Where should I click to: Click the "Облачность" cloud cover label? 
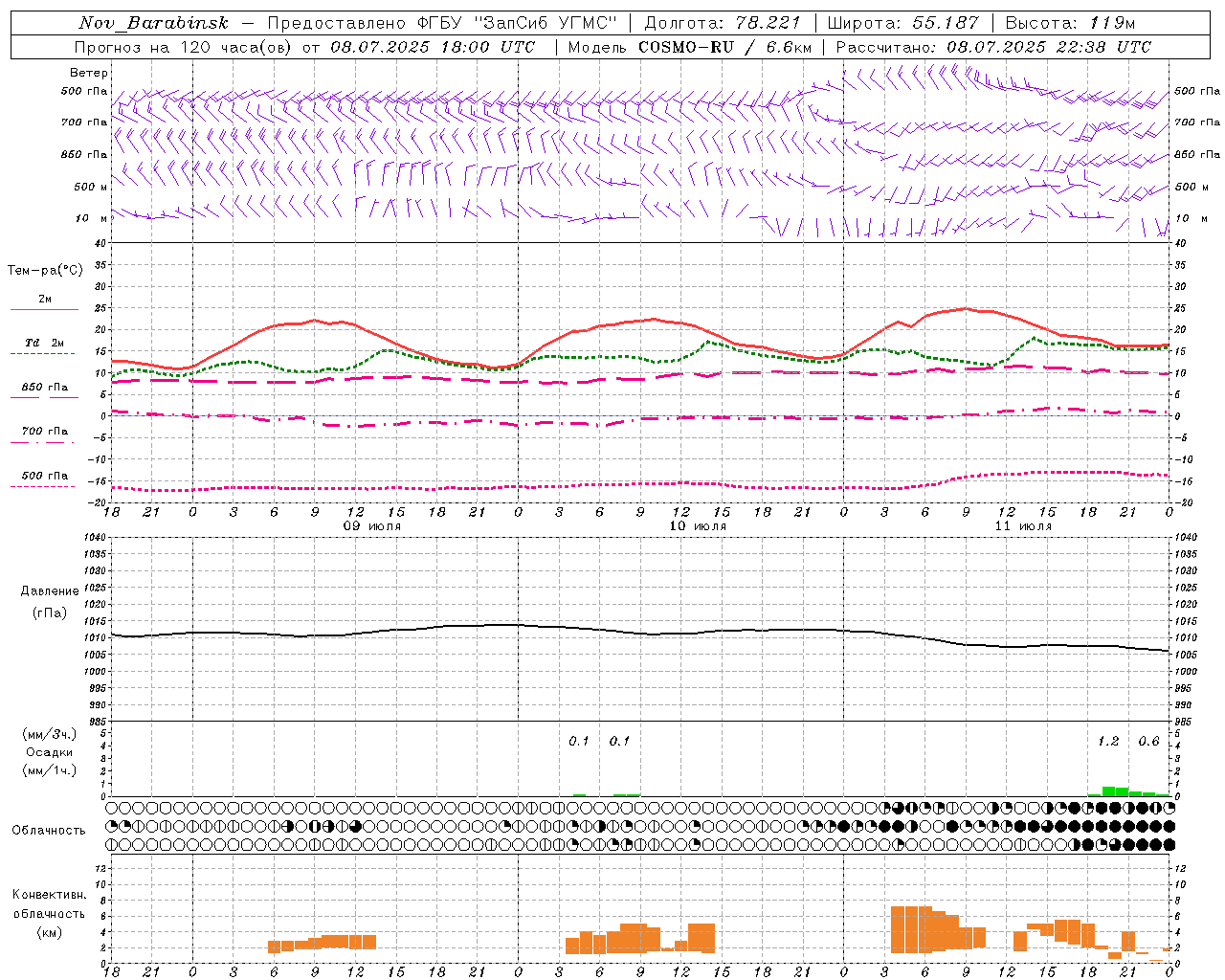pos(49,830)
